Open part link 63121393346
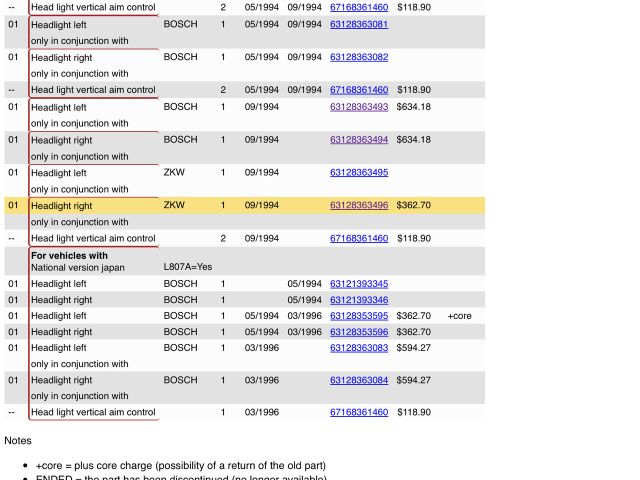Image resolution: width=640 pixels, height=480 pixels. click(359, 300)
